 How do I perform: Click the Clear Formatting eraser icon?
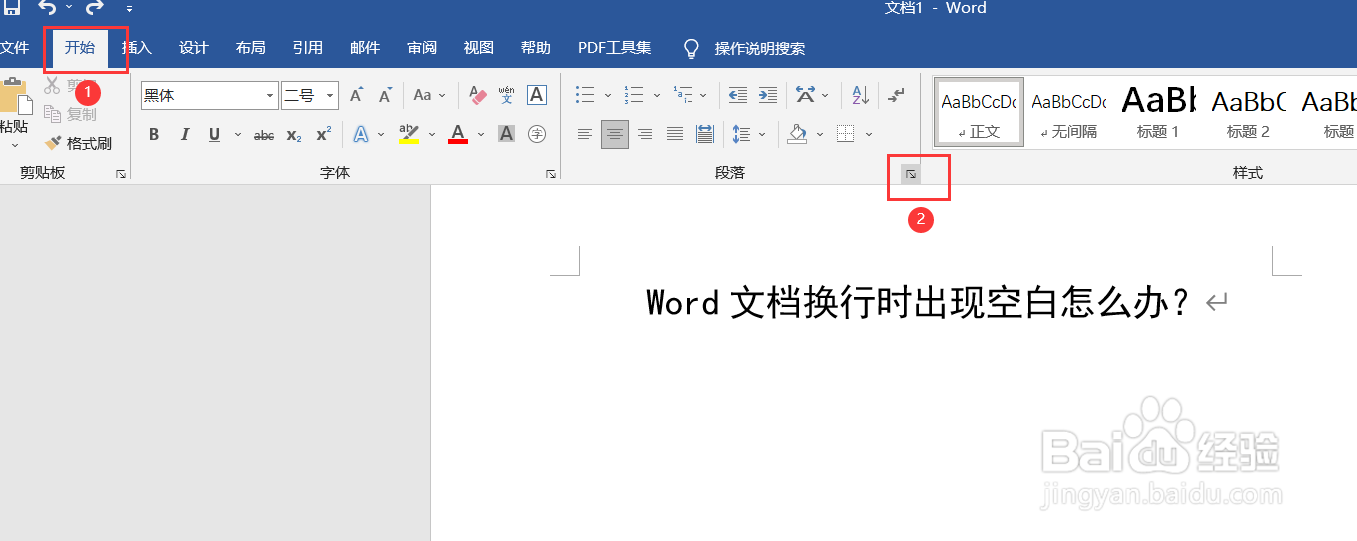tap(477, 95)
